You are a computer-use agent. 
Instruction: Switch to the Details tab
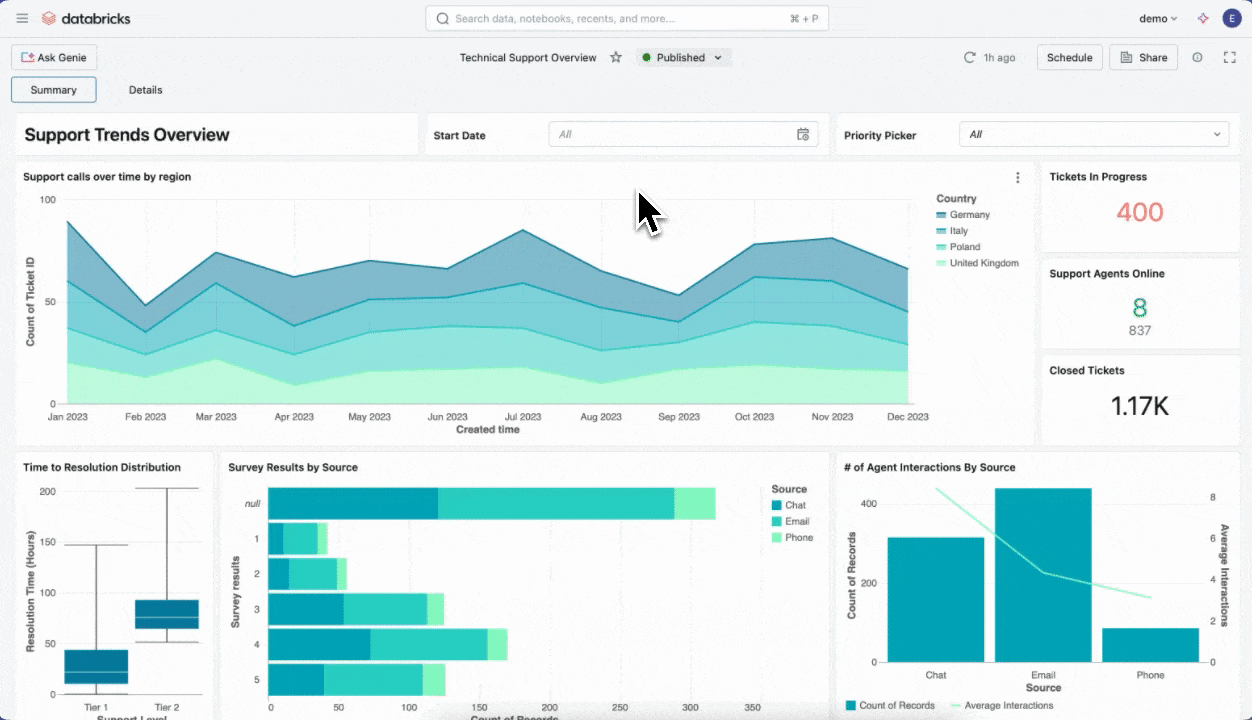145,90
